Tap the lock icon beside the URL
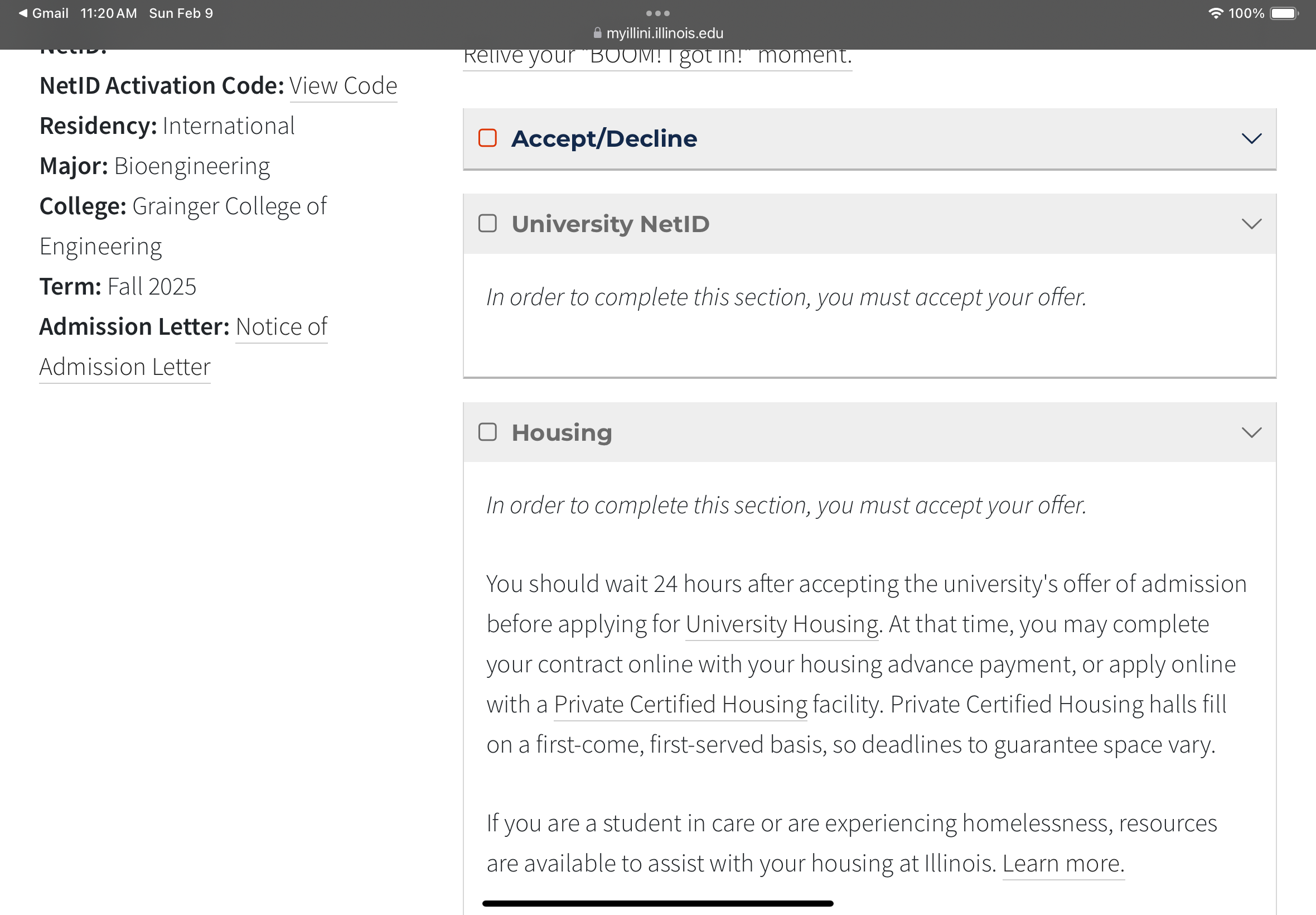 coord(598,33)
